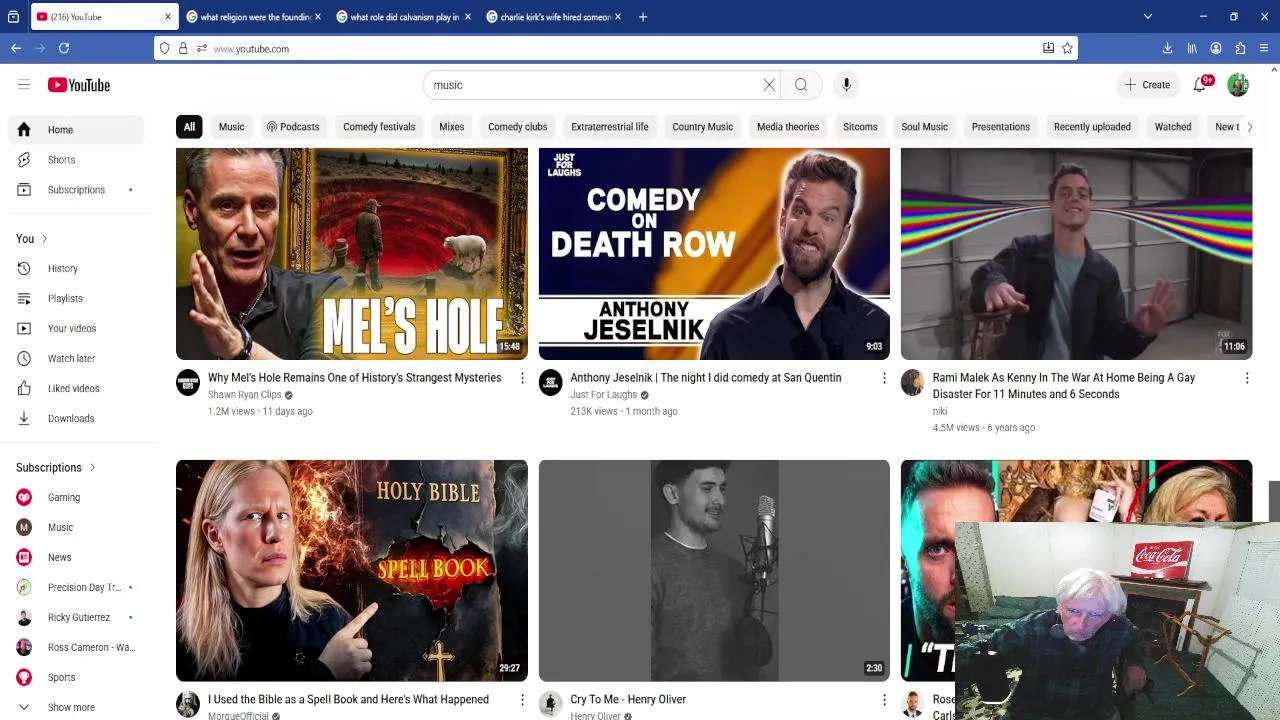This screenshot has width=1280, height=720.
Task: Open the browser extensions icon
Action: [x=1240, y=48]
